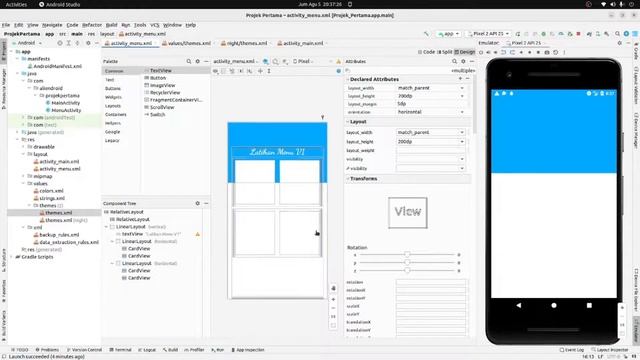Open the File menu
The image size is (640, 360).
pyautogui.click(x=6, y=25)
